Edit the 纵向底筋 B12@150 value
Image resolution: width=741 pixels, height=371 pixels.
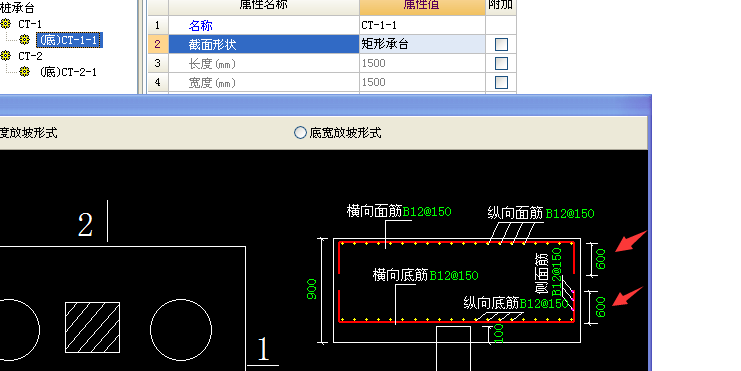[x=543, y=303]
